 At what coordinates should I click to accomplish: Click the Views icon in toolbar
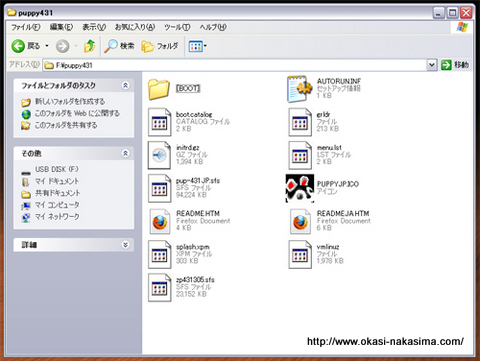196,46
